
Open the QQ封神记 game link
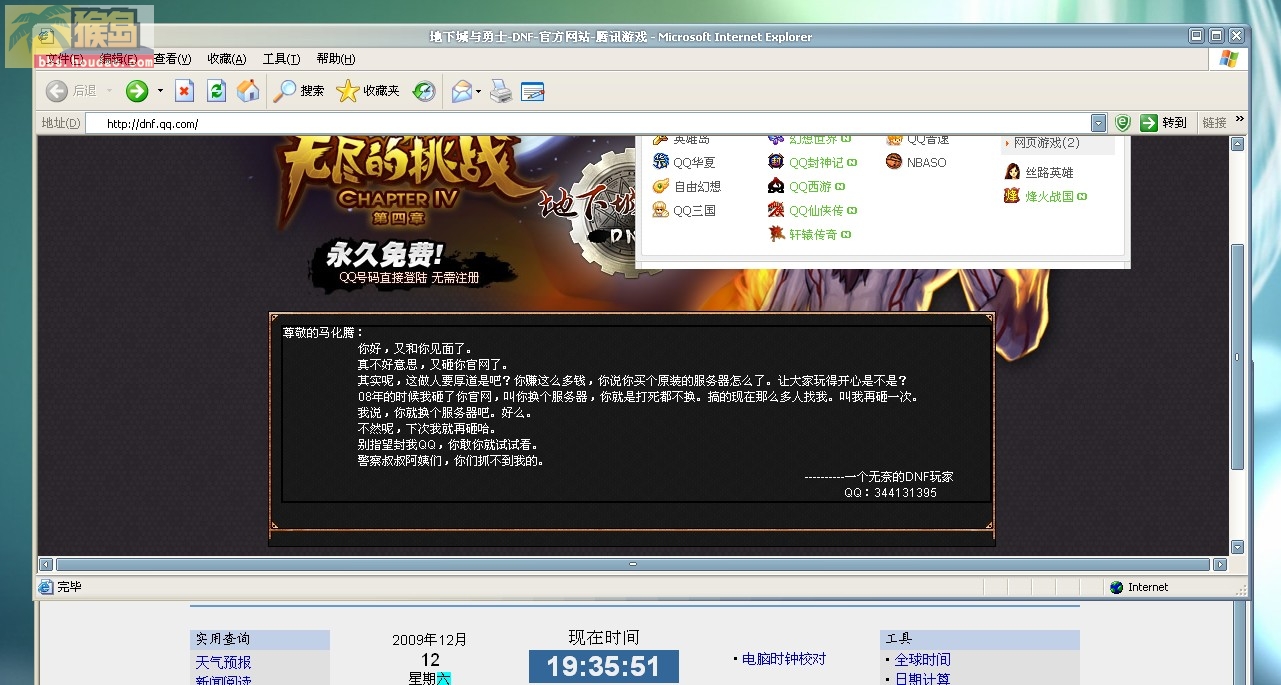(816, 162)
